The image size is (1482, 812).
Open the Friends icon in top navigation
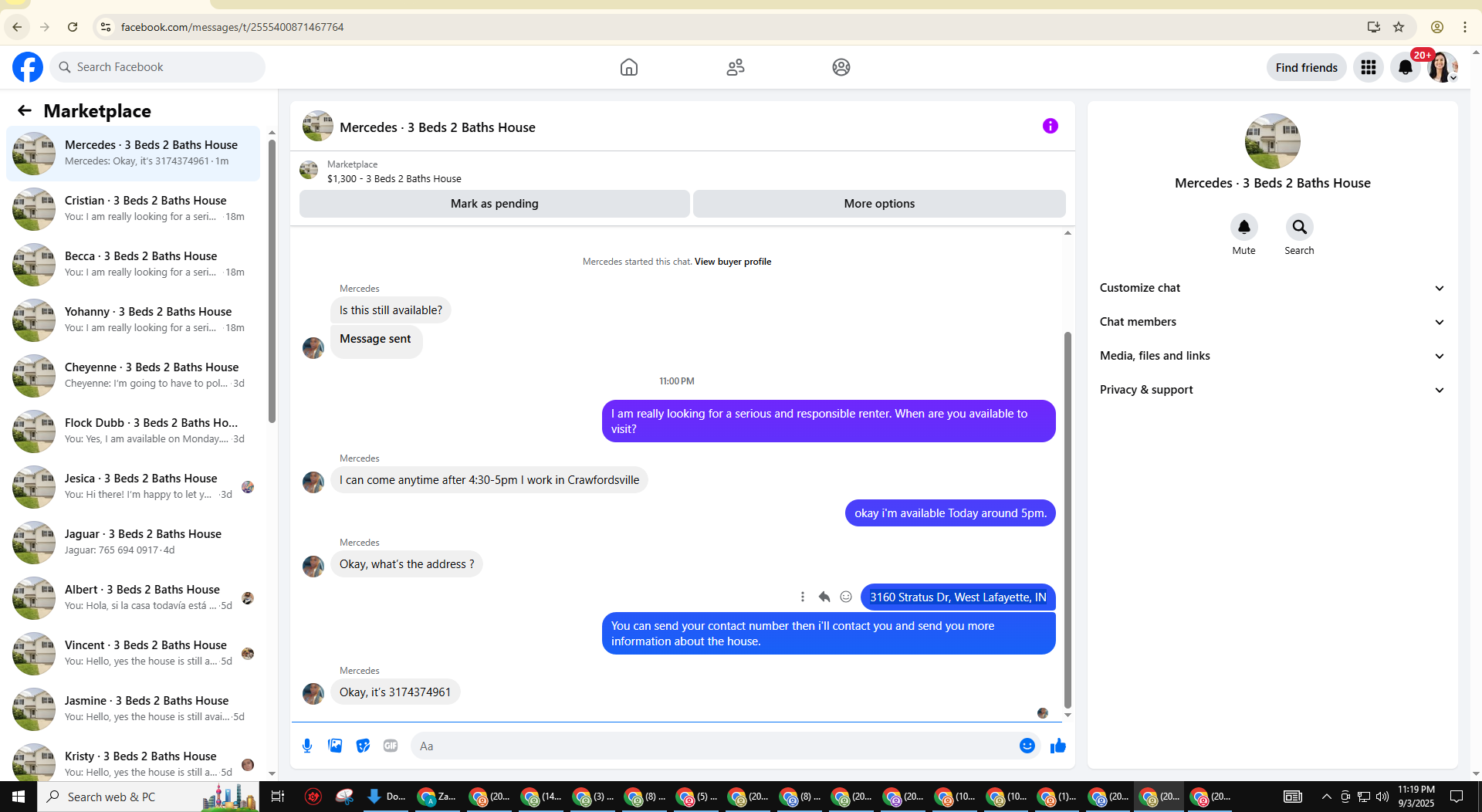pyautogui.click(x=736, y=67)
